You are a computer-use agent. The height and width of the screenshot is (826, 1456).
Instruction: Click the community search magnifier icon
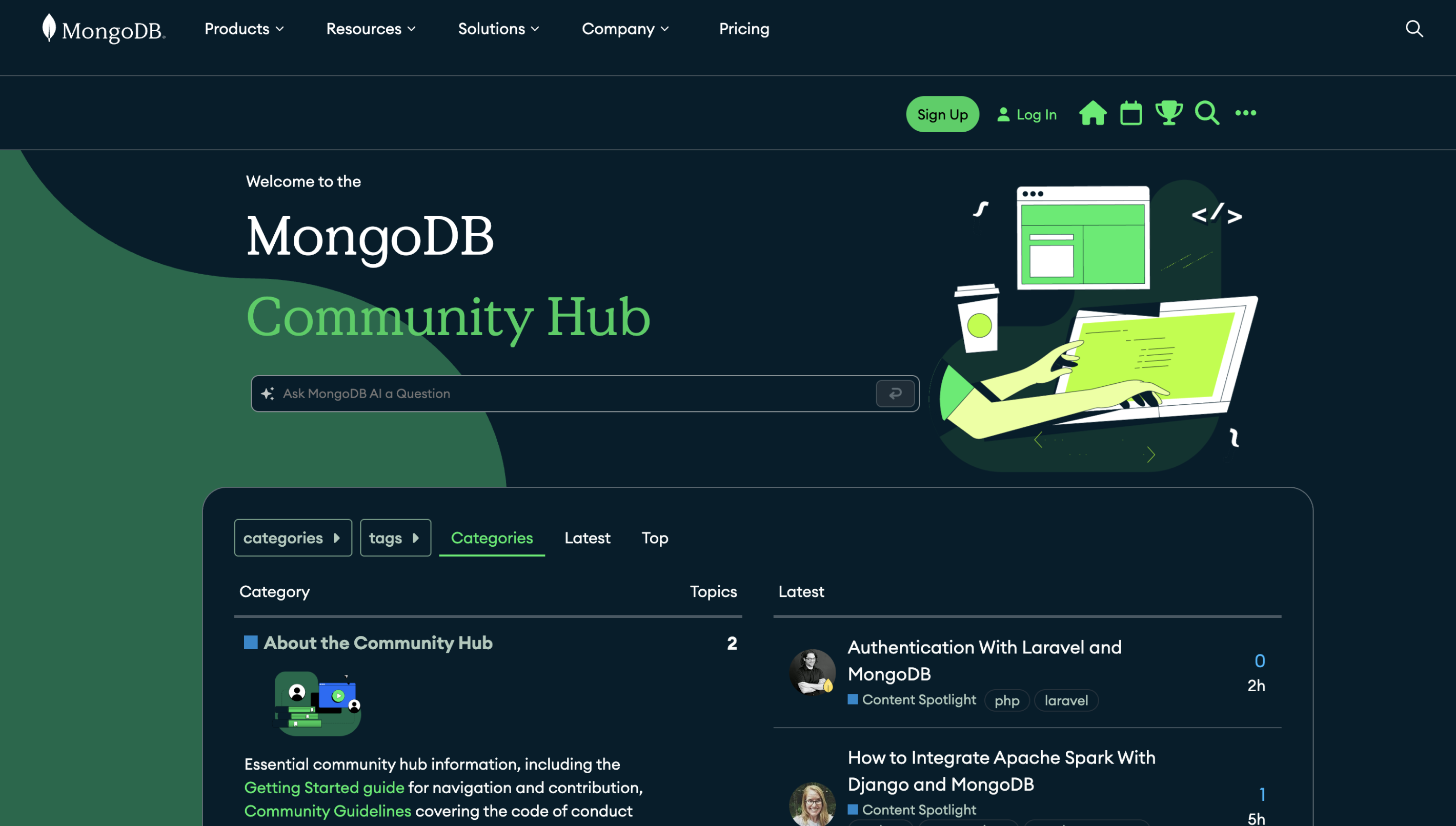tap(1206, 113)
